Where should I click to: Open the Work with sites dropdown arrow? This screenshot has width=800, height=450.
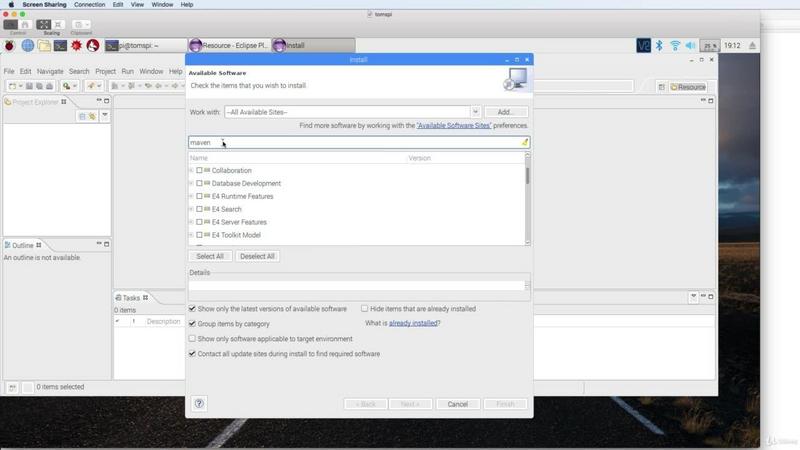pyautogui.click(x=475, y=112)
